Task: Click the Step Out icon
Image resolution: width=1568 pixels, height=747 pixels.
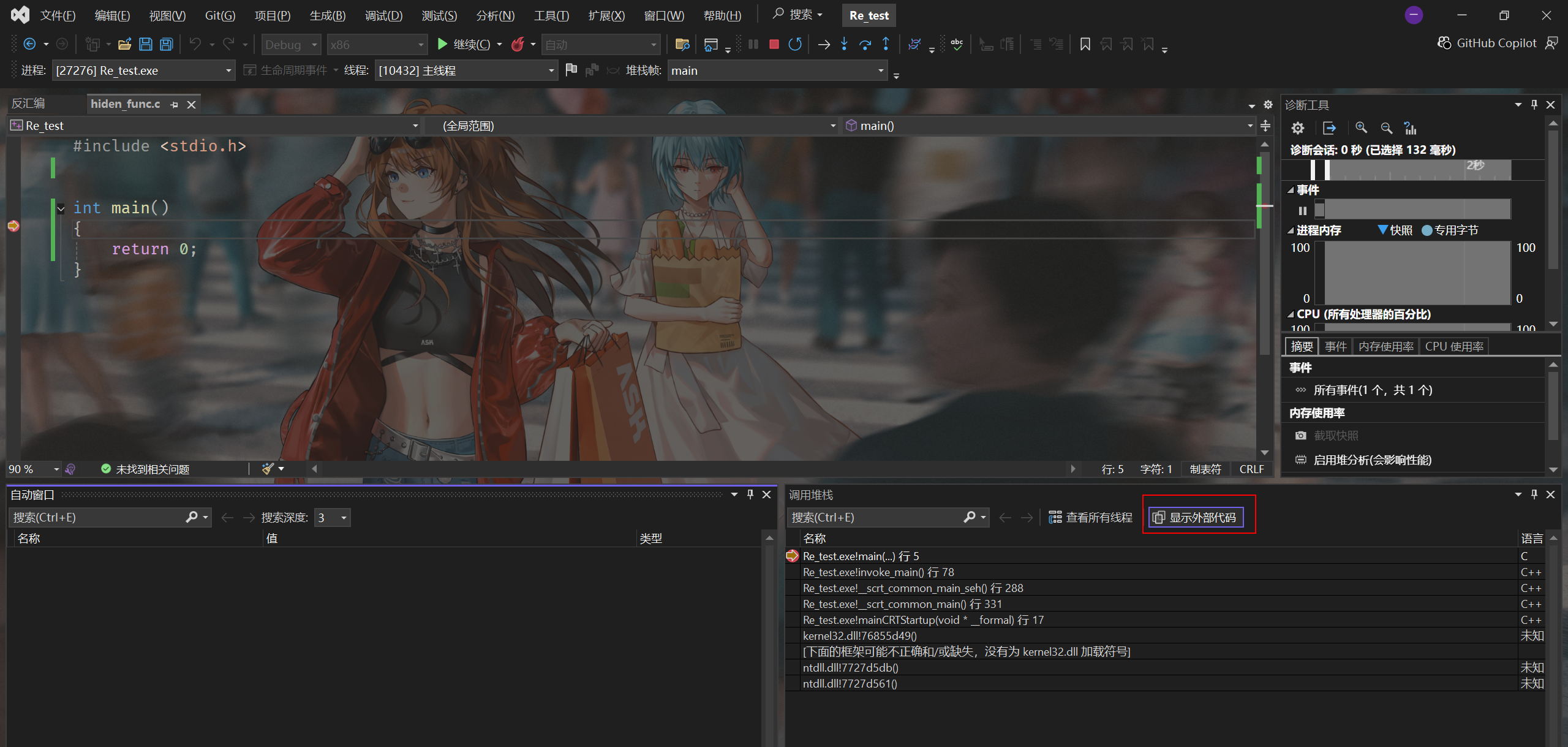Action: (886, 44)
